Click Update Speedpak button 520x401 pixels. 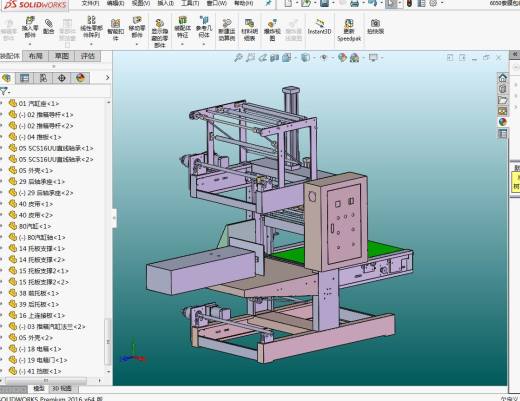(349, 30)
